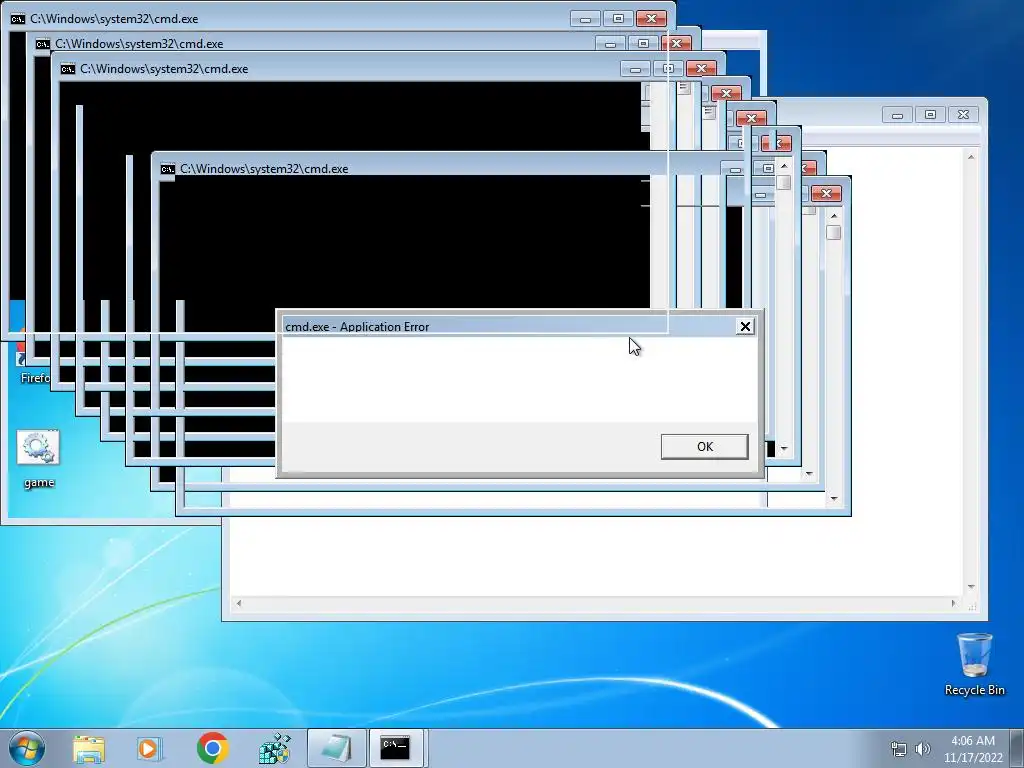
Task: Click scroll thumb of frontmost cmd window
Action: [x=833, y=232]
